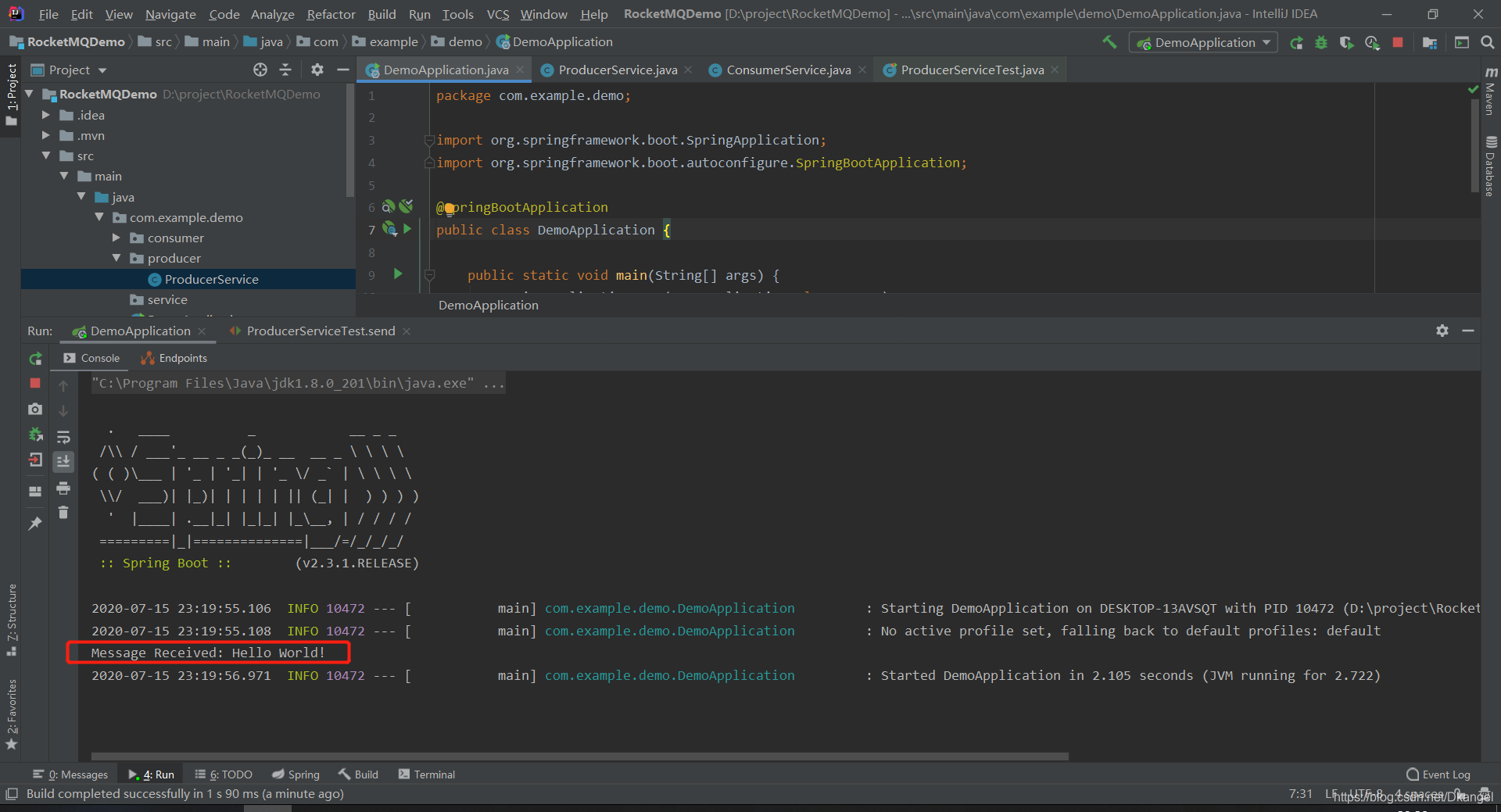Open Search Everywhere magnifier
Screen dimensions: 1501x812
(1487, 43)
